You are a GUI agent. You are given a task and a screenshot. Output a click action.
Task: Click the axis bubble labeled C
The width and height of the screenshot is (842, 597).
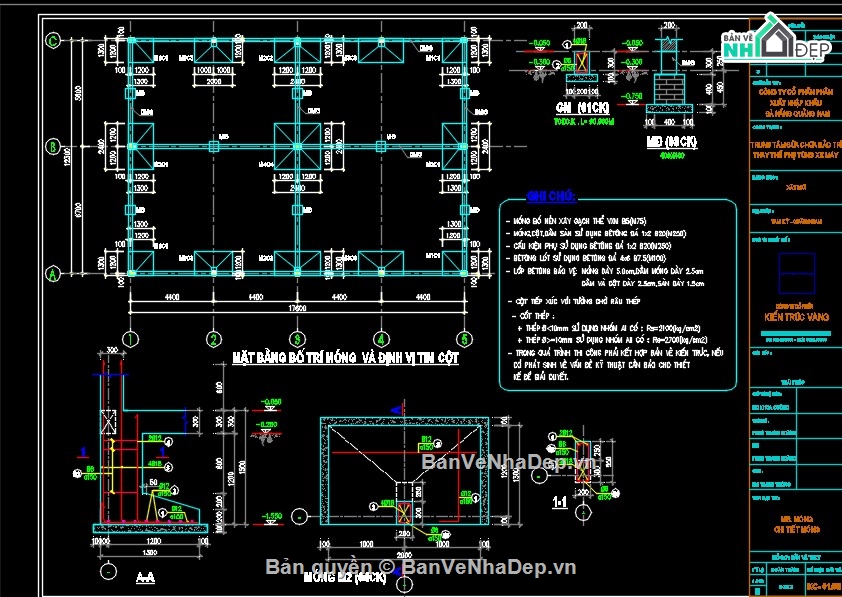(x=53, y=40)
